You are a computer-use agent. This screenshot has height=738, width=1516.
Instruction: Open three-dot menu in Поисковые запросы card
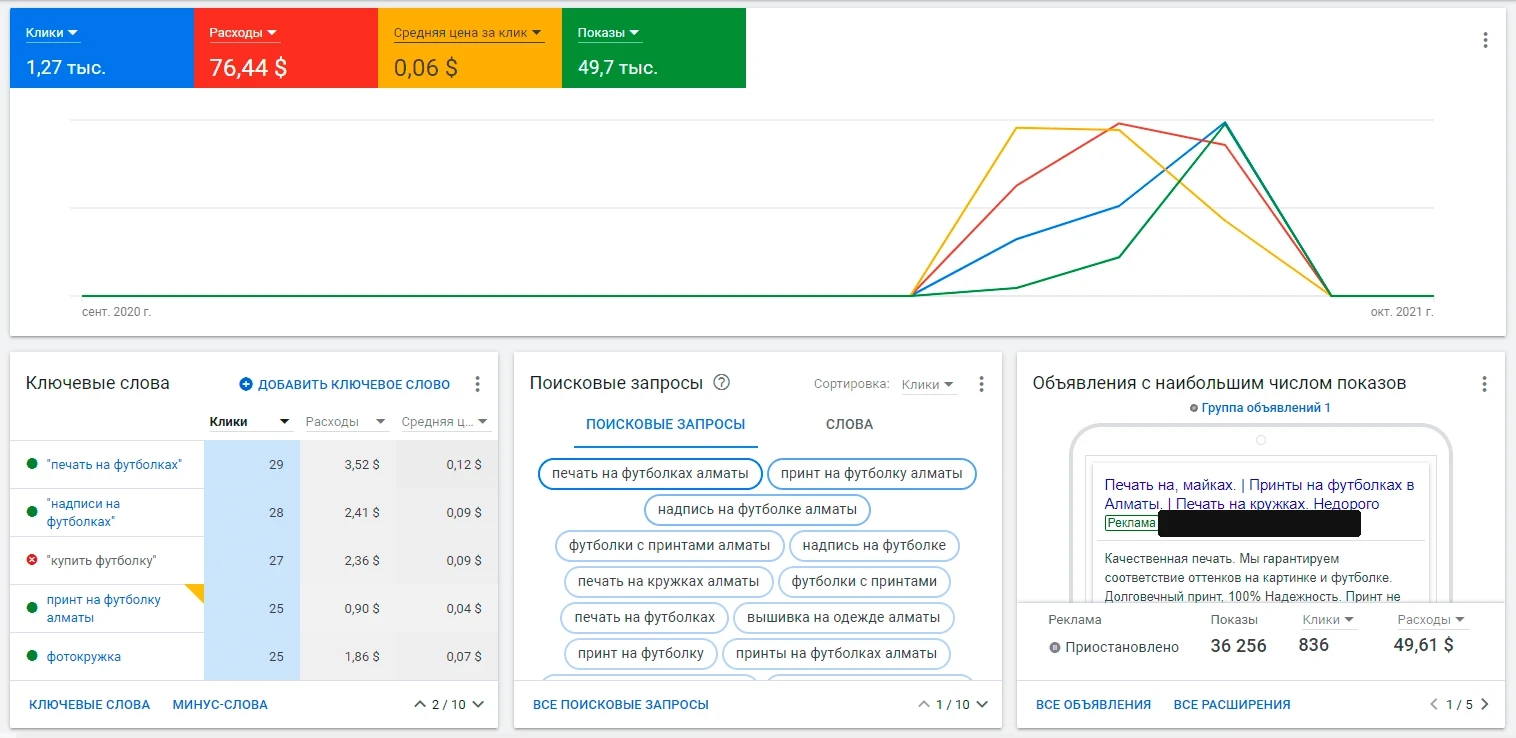point(981,384)
